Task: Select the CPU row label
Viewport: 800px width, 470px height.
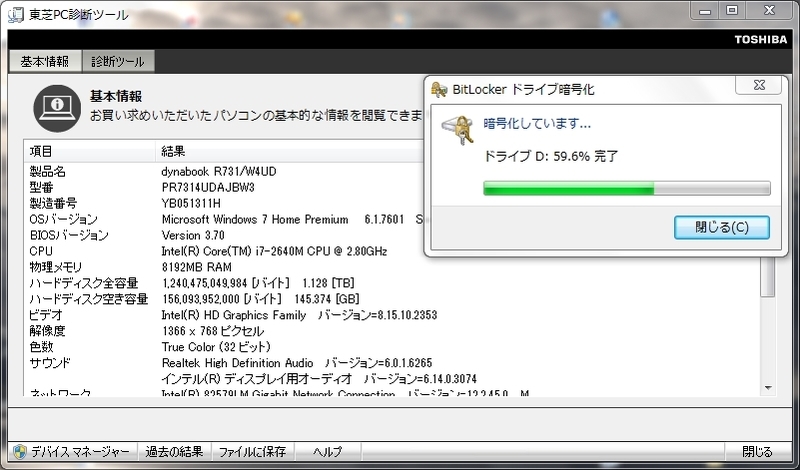Action: pos(41,251)
